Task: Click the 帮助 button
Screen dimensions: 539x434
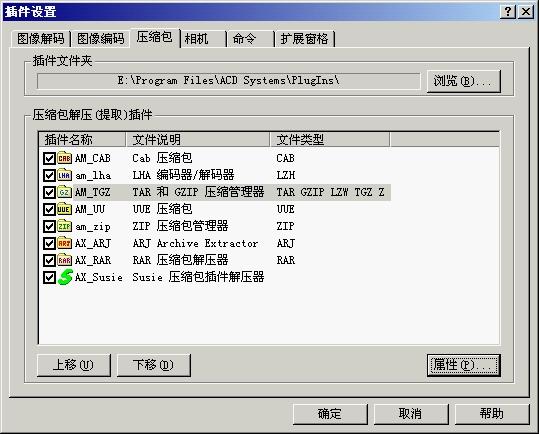Action: [x=492, y=414]
